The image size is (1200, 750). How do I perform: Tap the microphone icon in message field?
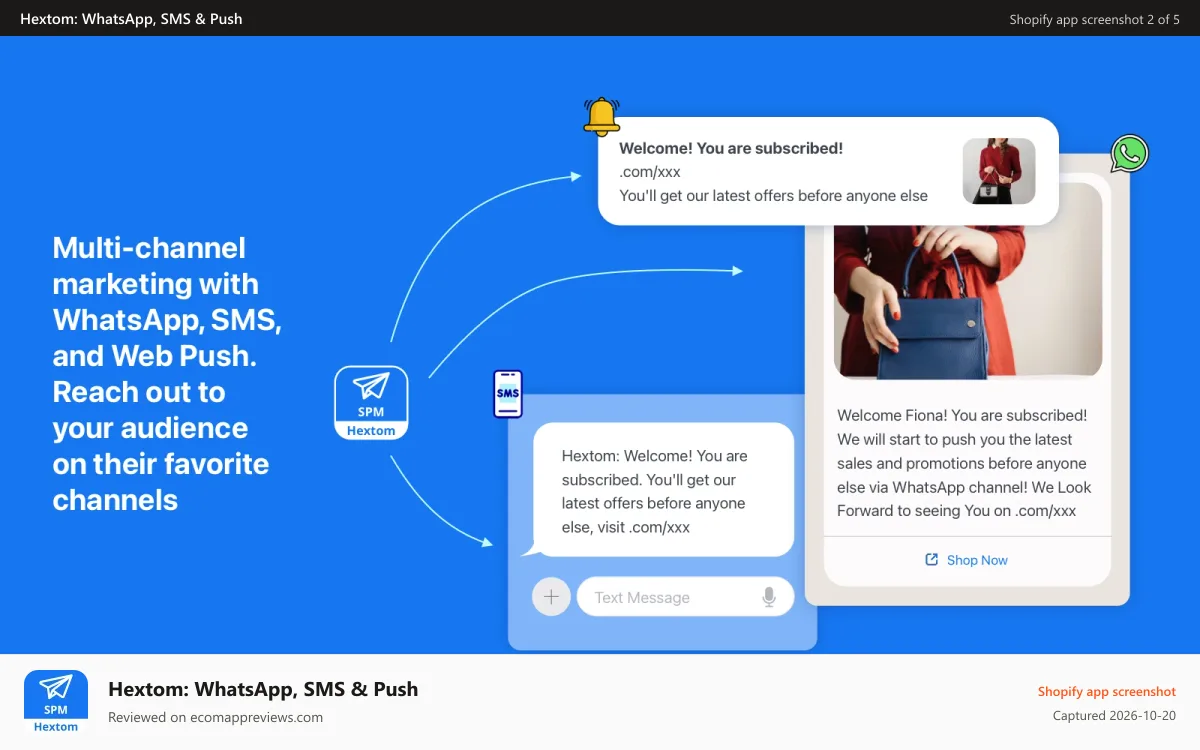coord(768,597)
